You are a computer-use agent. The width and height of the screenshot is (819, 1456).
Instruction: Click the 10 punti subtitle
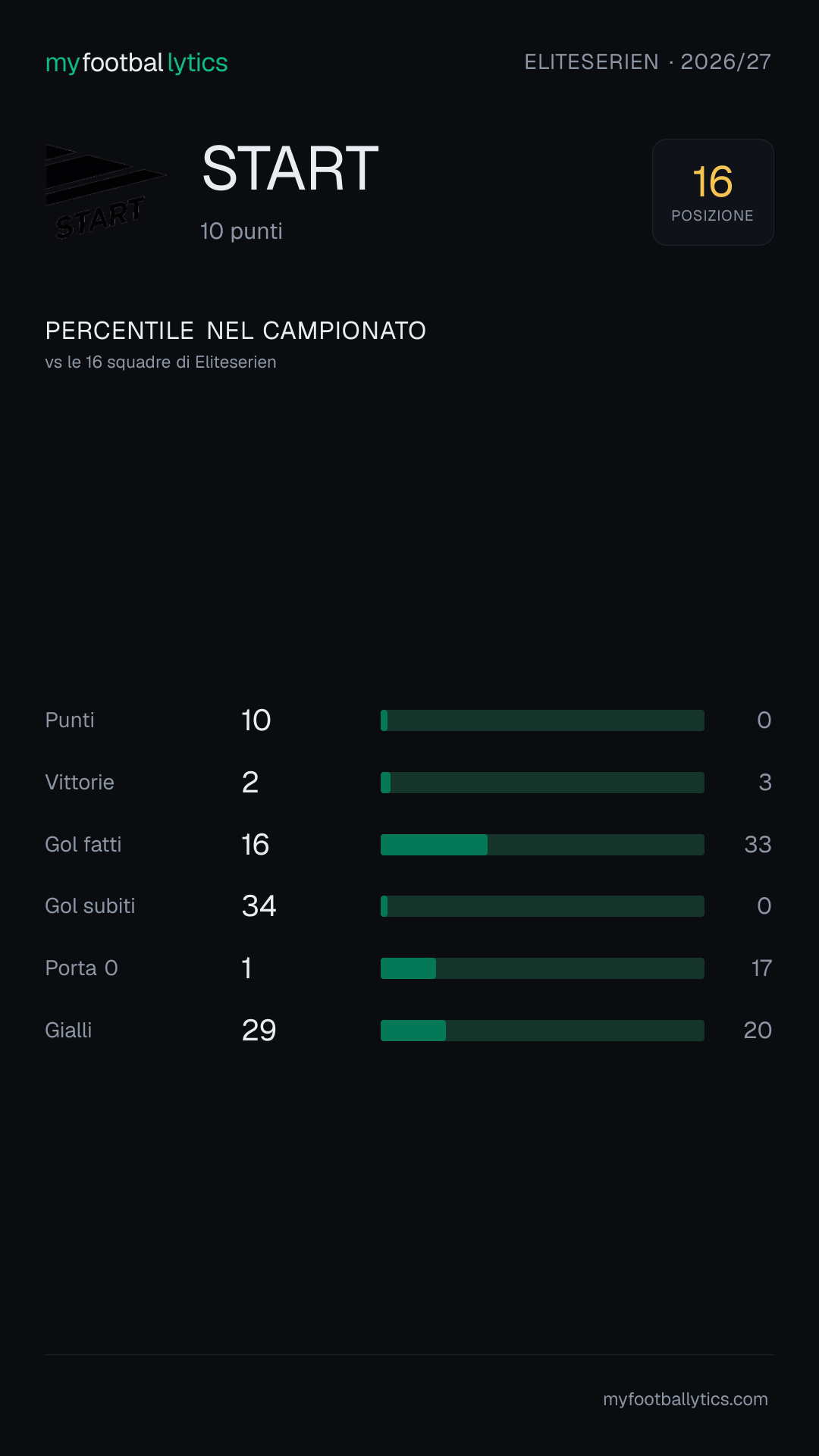pos(241,231)
